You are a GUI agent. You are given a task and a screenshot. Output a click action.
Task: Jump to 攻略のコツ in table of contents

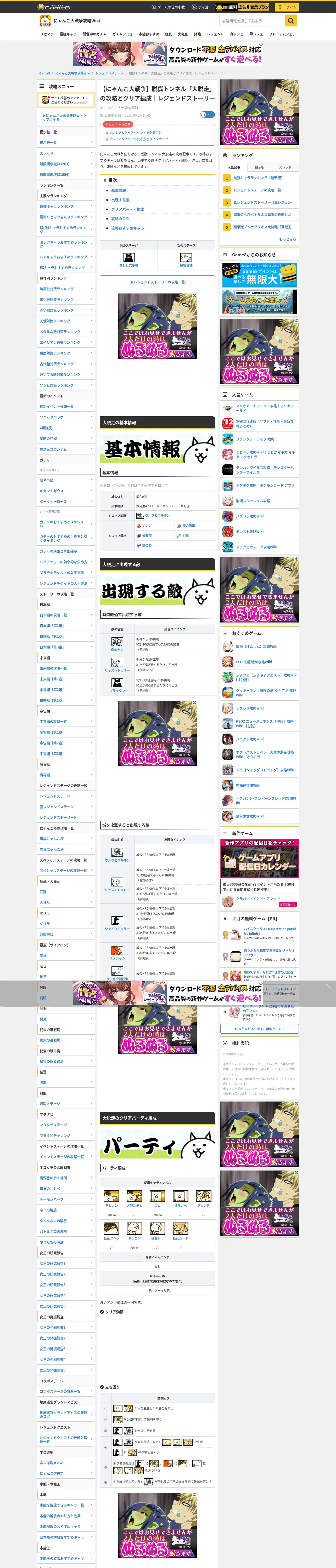[120, 218]
